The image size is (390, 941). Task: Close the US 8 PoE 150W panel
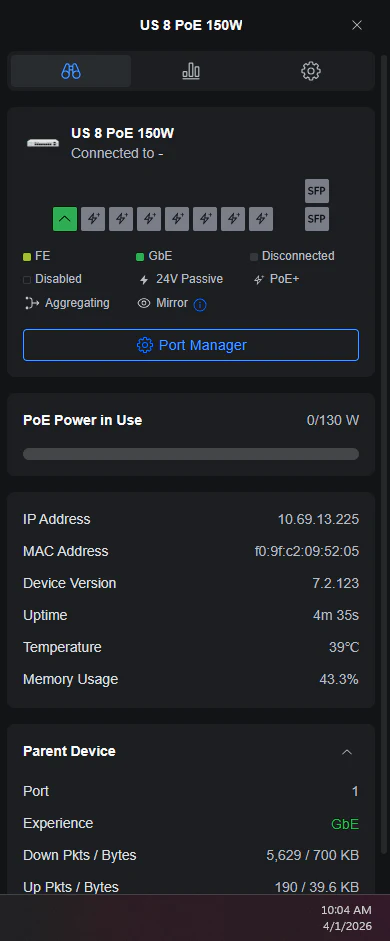(x=357, y=25)
